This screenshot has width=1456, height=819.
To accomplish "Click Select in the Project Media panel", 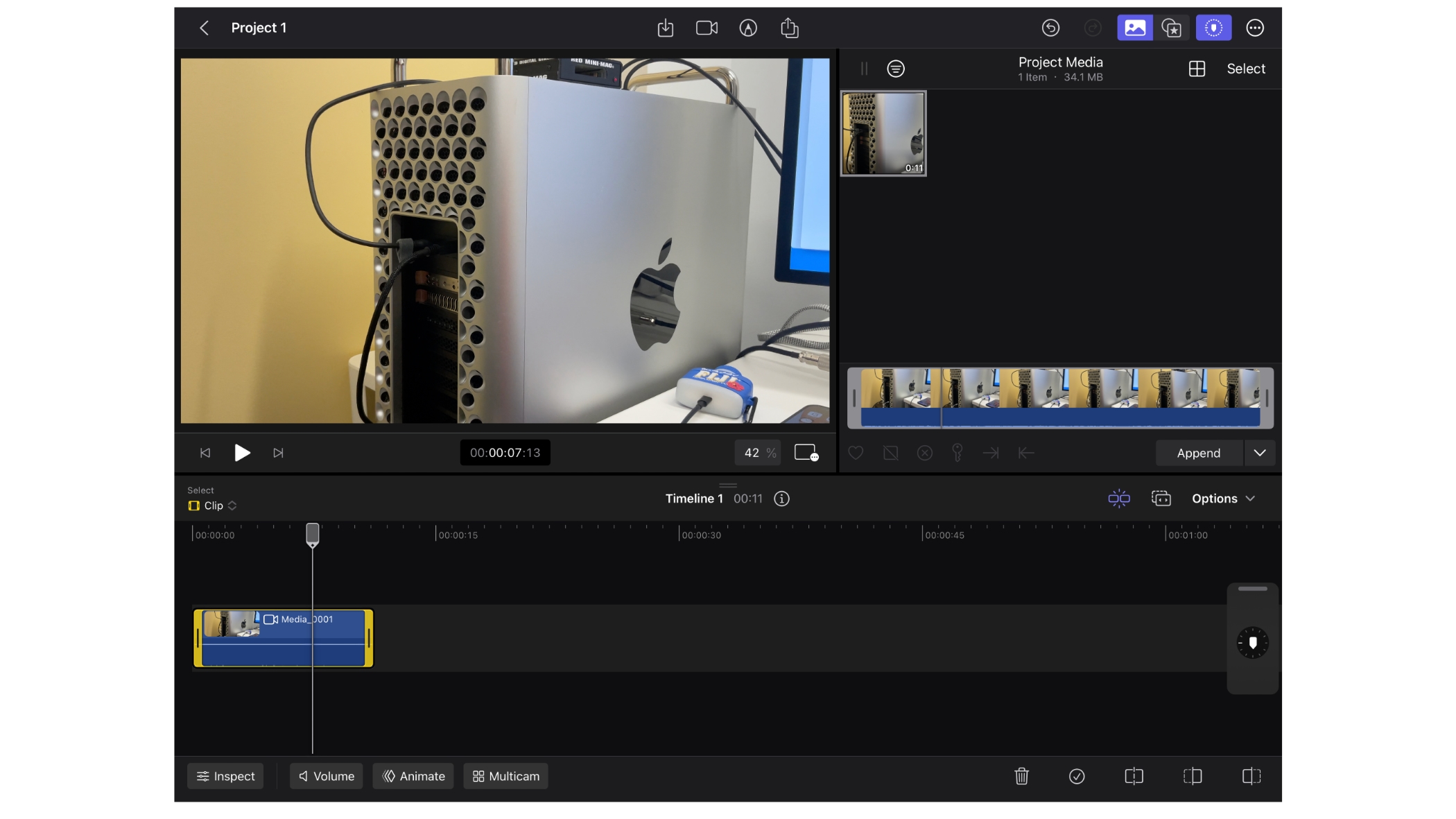I will point(1246,68).
